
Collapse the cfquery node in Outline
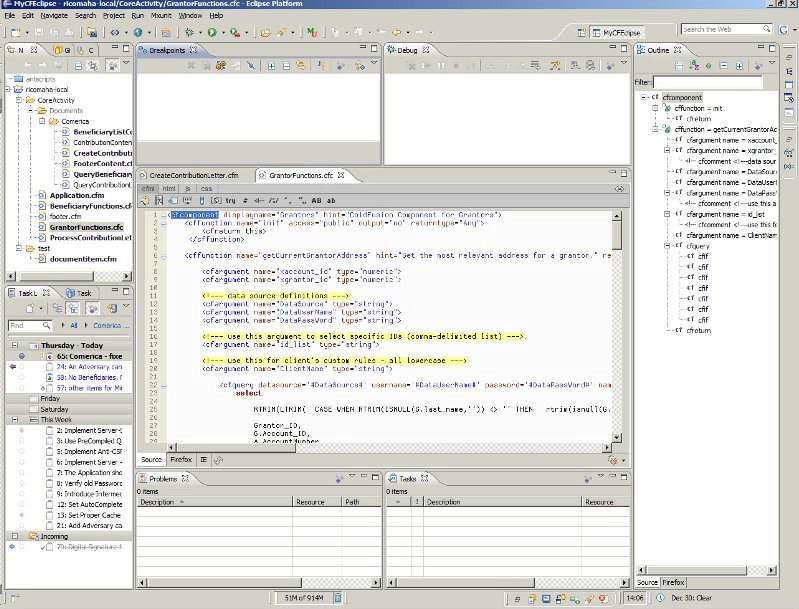coord(667,246)
